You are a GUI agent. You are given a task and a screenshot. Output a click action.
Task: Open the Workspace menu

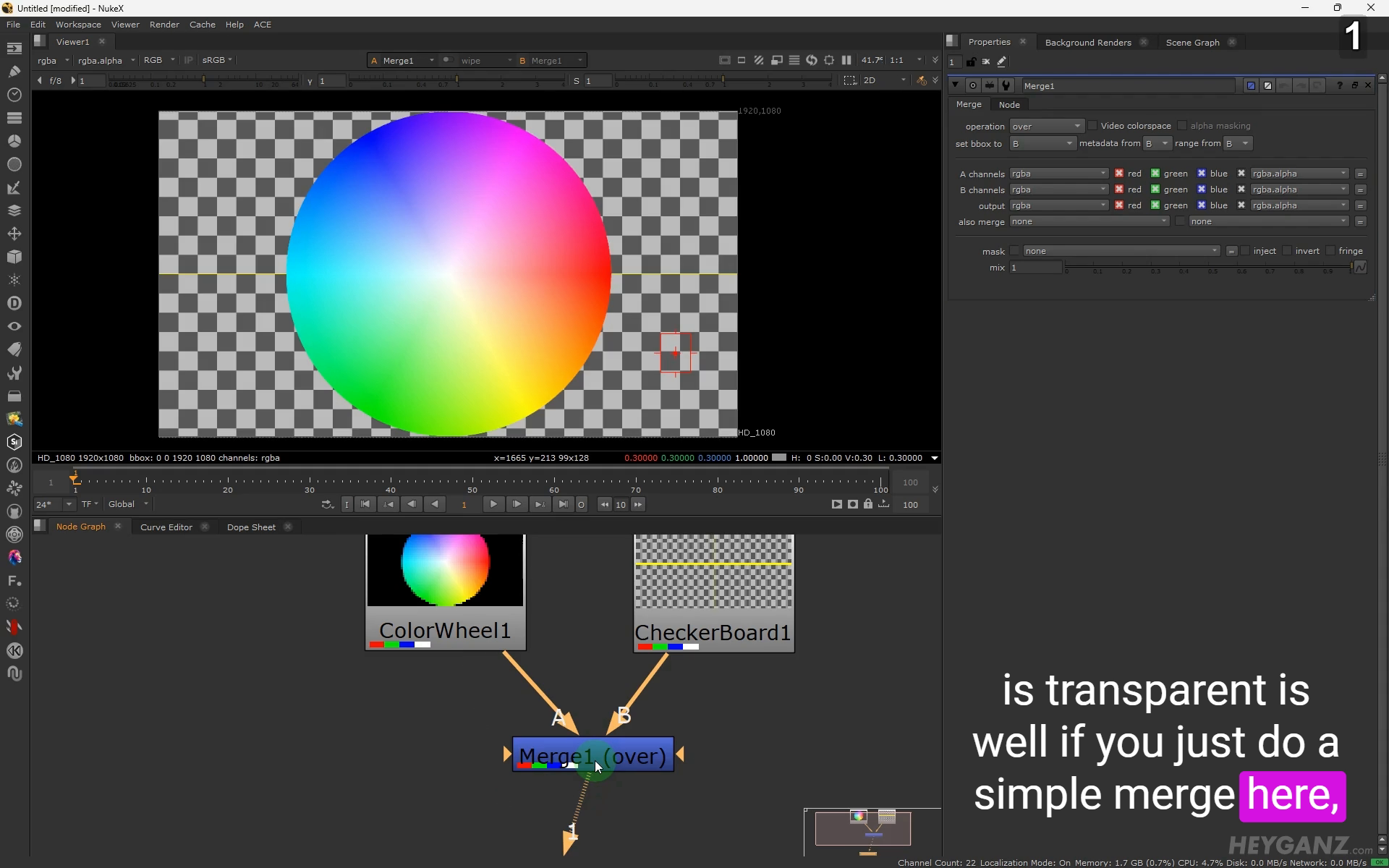click(x=78, y=24)
